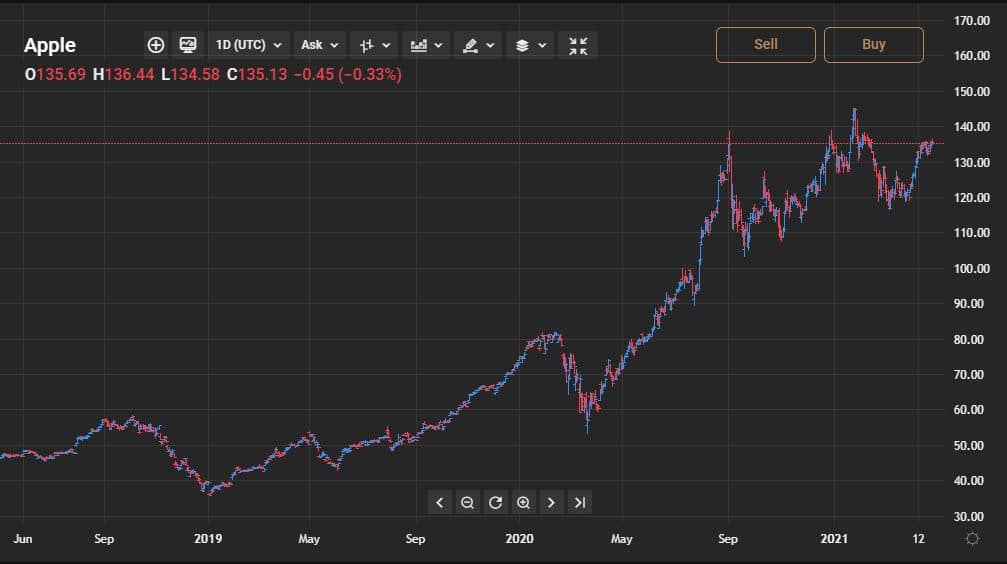Open the 1D (UTC) timeframe dropdown

pos(249,45)
